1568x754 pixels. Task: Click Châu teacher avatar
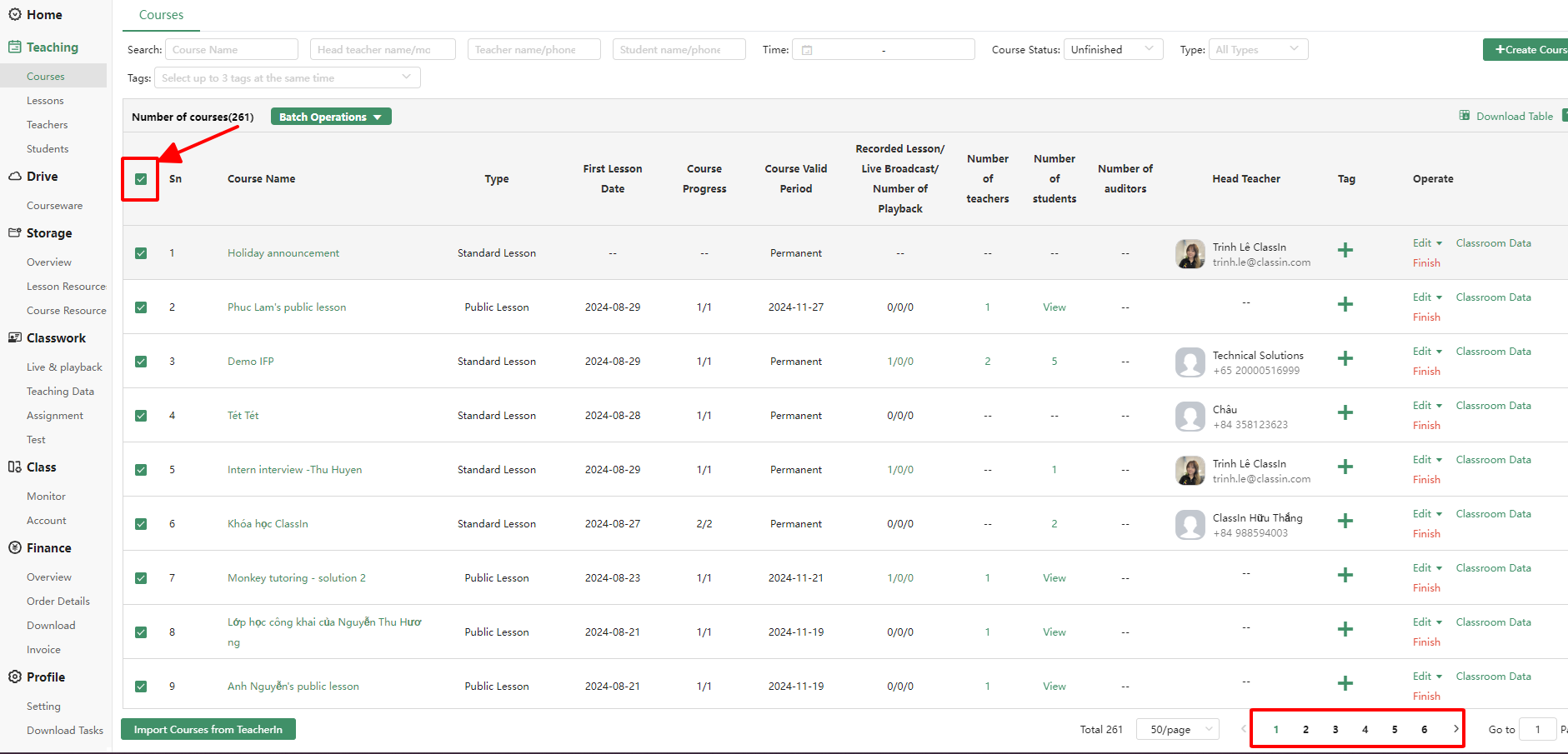pyautogui.click(x=1190, y=417)
